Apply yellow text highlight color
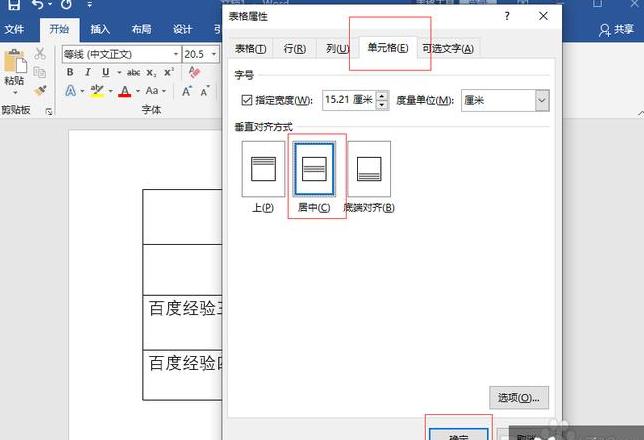 coord(97,91)
